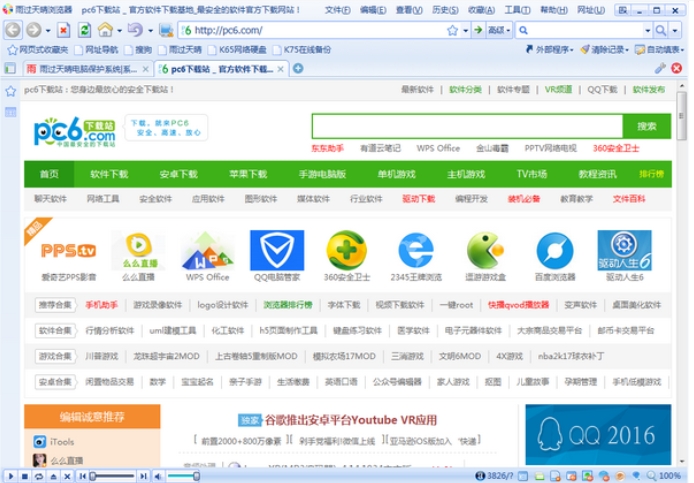Click the URL address bar showing http://pc6.com/

pos(312,30)
